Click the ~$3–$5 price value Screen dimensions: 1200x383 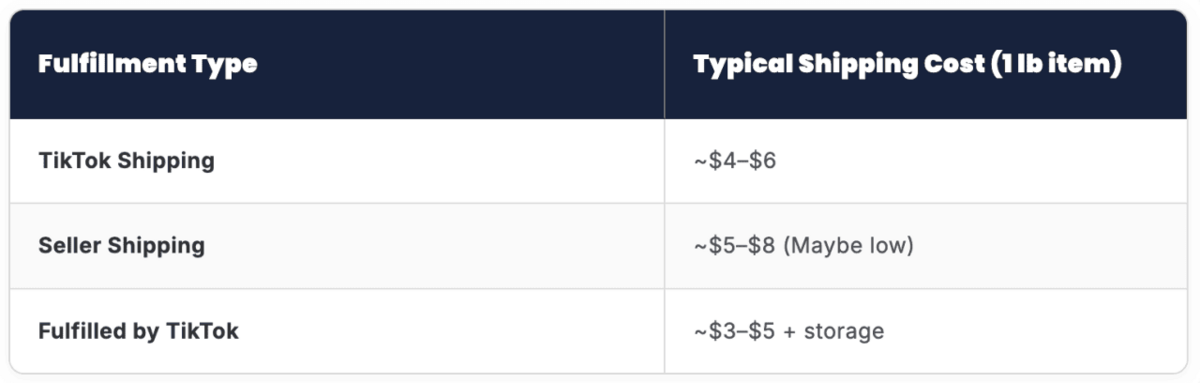(x=735, y=331)
